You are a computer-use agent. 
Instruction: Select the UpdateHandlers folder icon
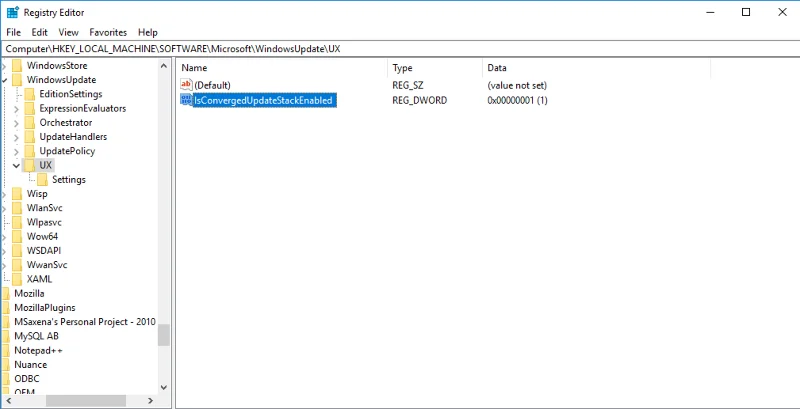click(x=30, y=137)
